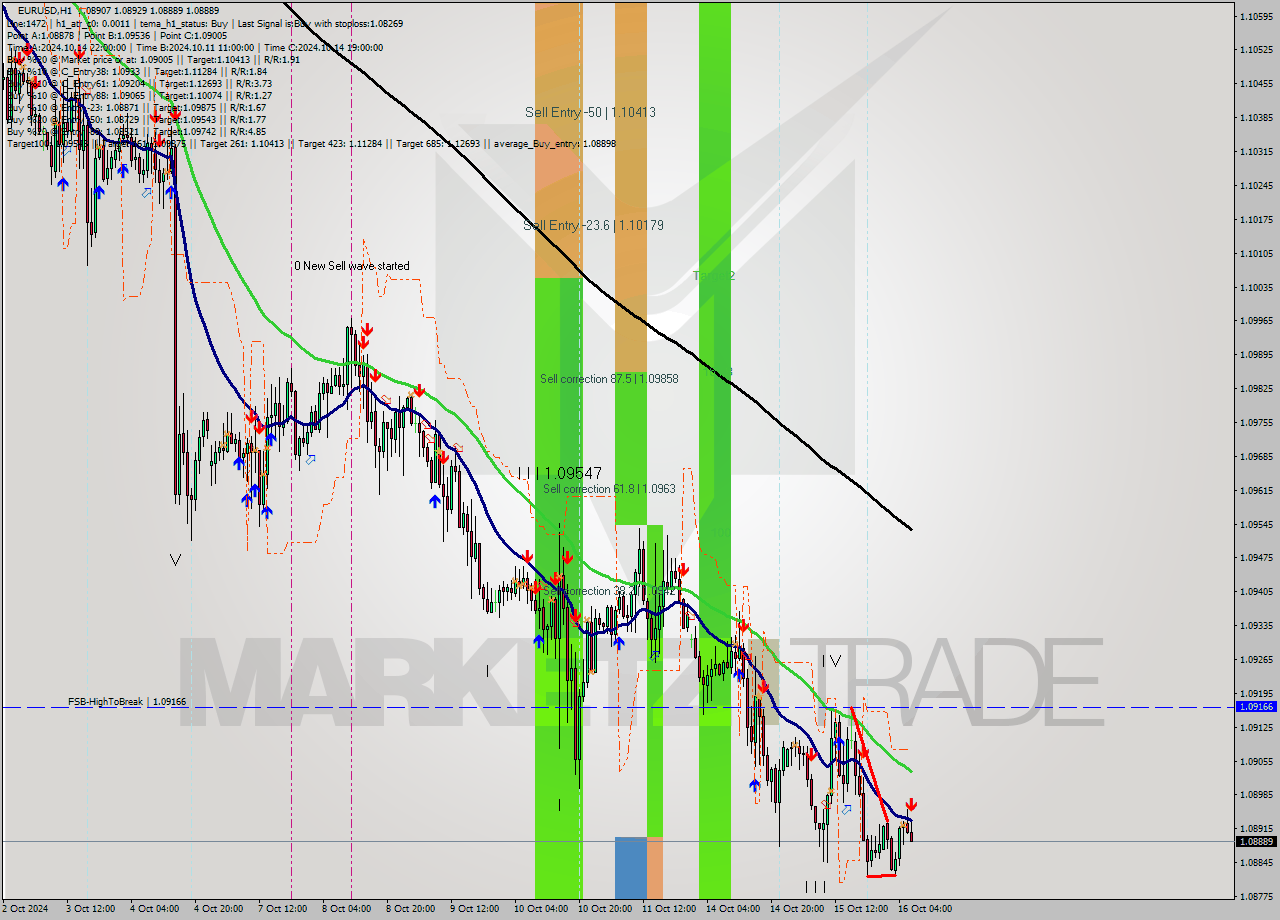Click the 1.10035 price axis label
This screenshot has height=920, width=1280.
1256,287
